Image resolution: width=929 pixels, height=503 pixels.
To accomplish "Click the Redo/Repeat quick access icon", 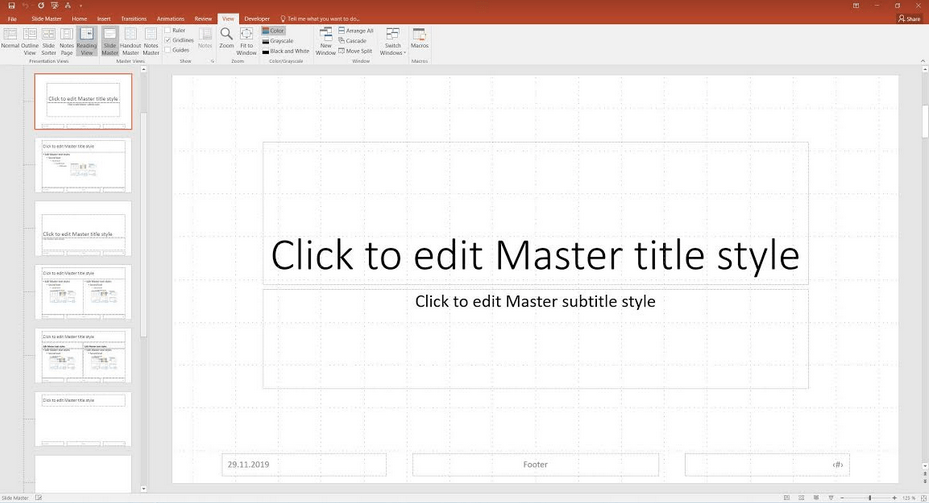I will point(40,5).
